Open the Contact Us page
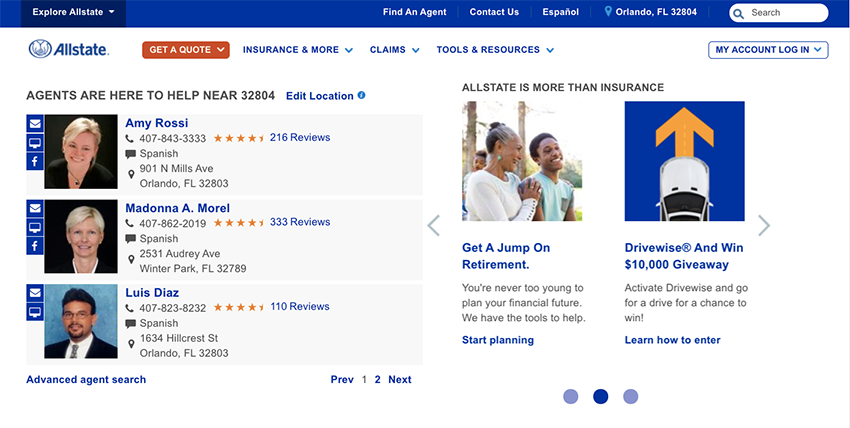This screenshot has height=428, width=850. 494,12
